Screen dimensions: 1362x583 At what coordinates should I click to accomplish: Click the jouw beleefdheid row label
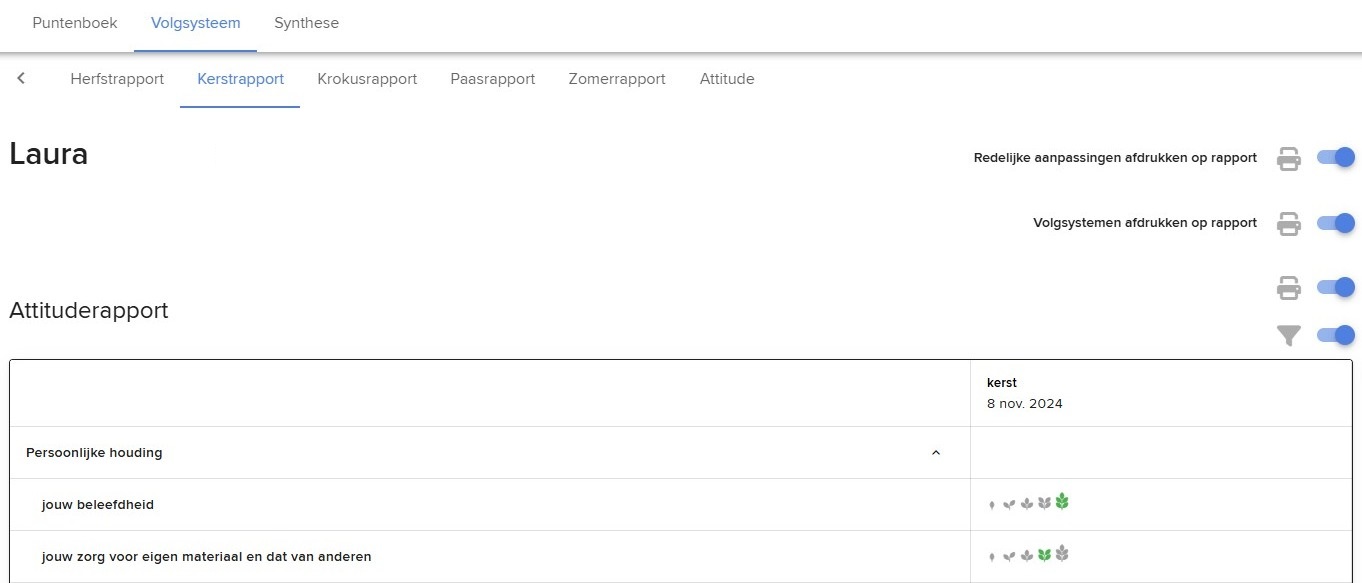click(x=98, y=505)
